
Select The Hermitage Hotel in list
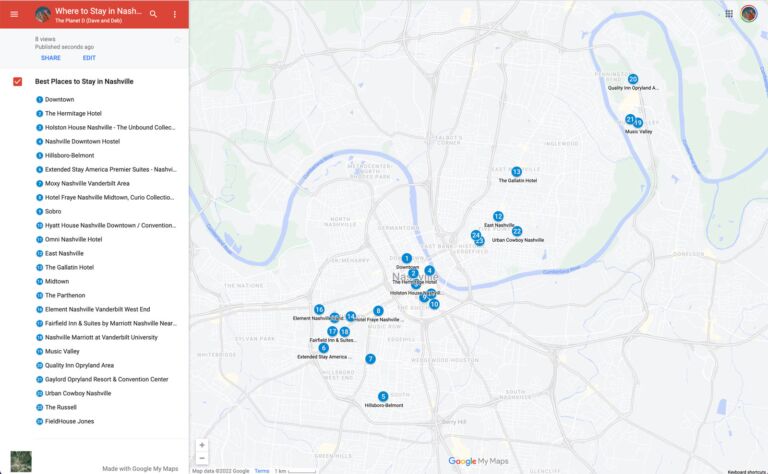73,114
